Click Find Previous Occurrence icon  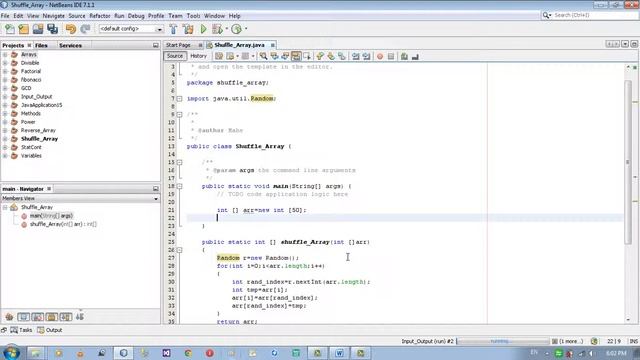(x=274, y=56)
